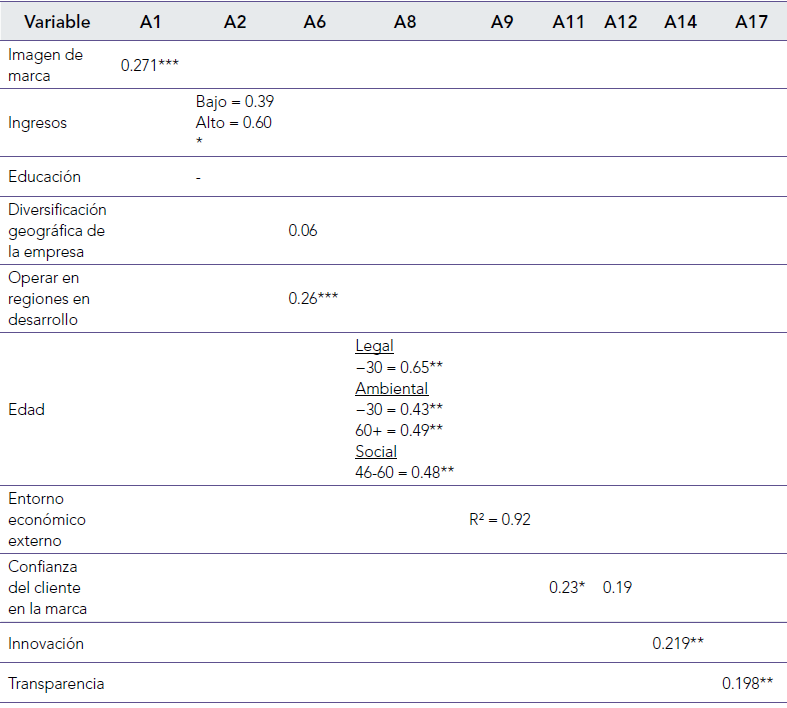Click the underlined Social heading

[x=375, y=451]
